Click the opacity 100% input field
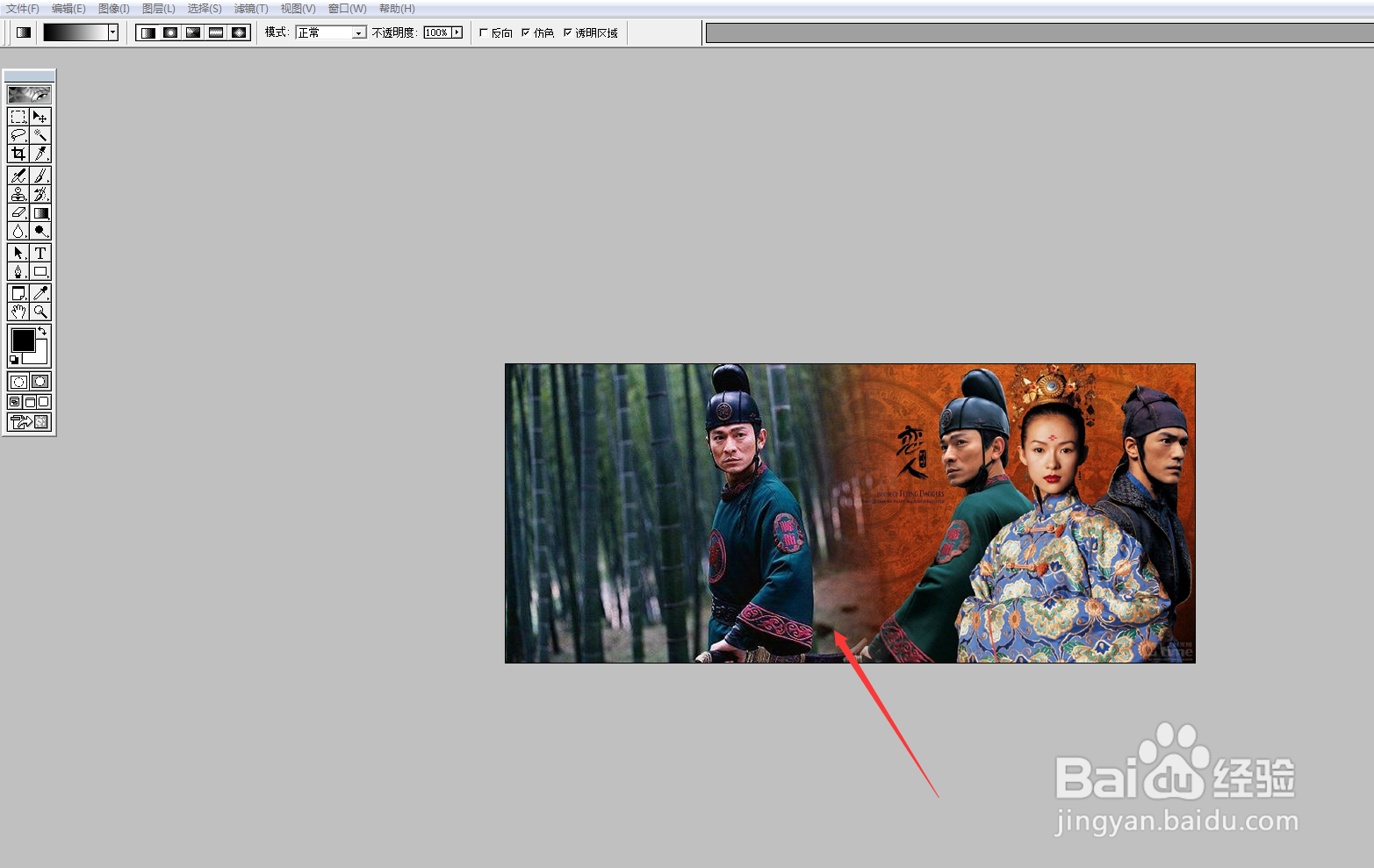 tap(437, 32)
